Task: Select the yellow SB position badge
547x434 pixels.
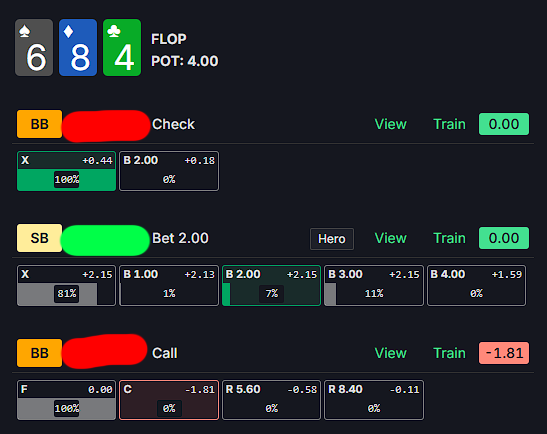Action: pos(39,238)
